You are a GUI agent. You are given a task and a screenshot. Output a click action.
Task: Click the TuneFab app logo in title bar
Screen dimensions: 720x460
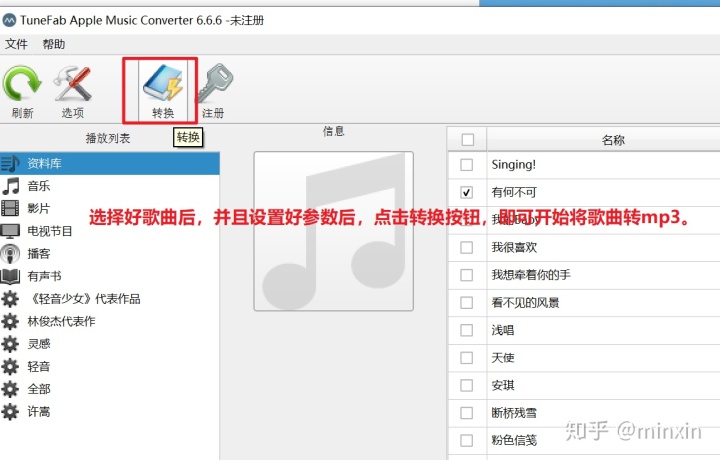pos(9,20)
